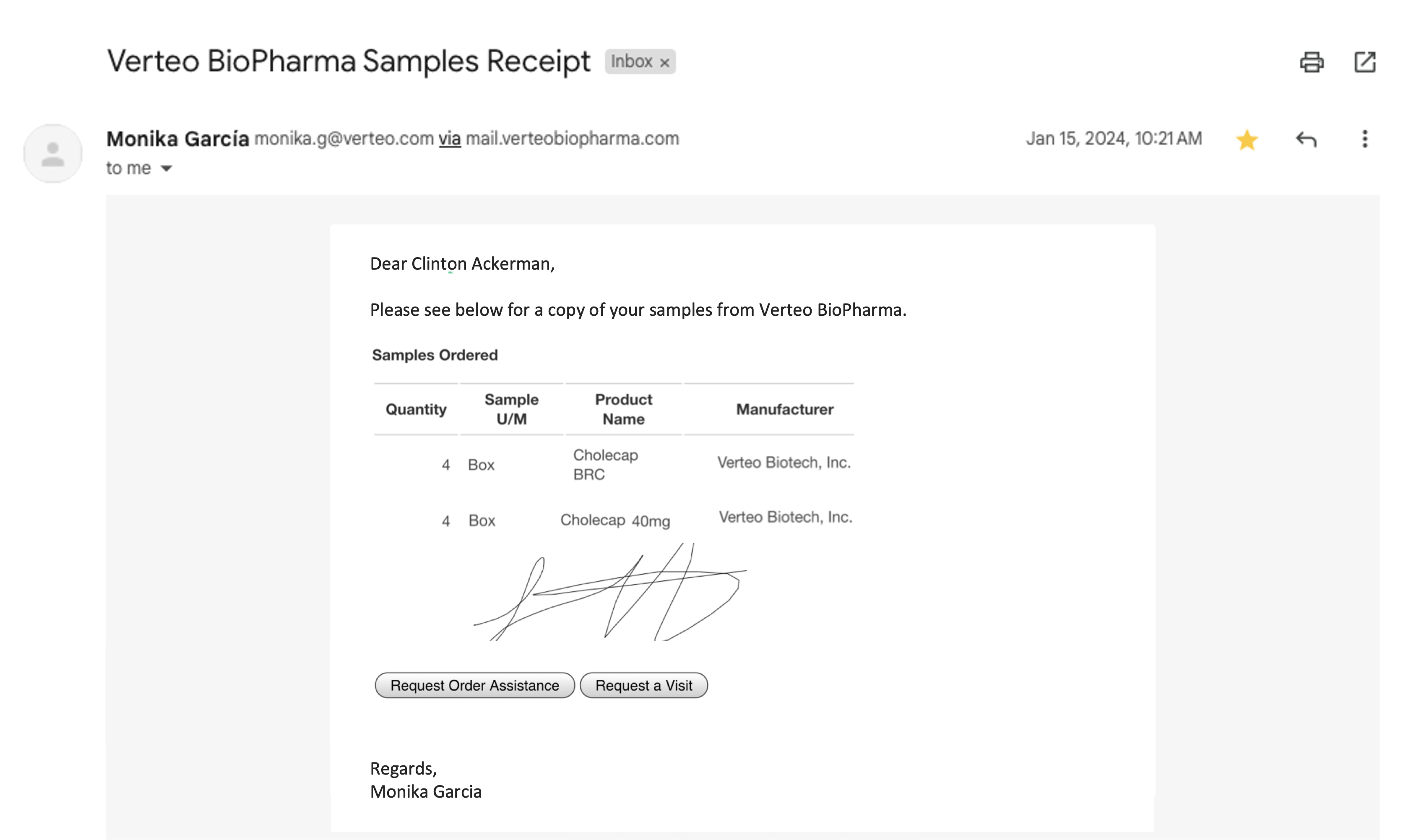Viewport: 1406px width, 840px height.
Task: Remove the Inbox label with its X
Action: click(x=665, y=63)
